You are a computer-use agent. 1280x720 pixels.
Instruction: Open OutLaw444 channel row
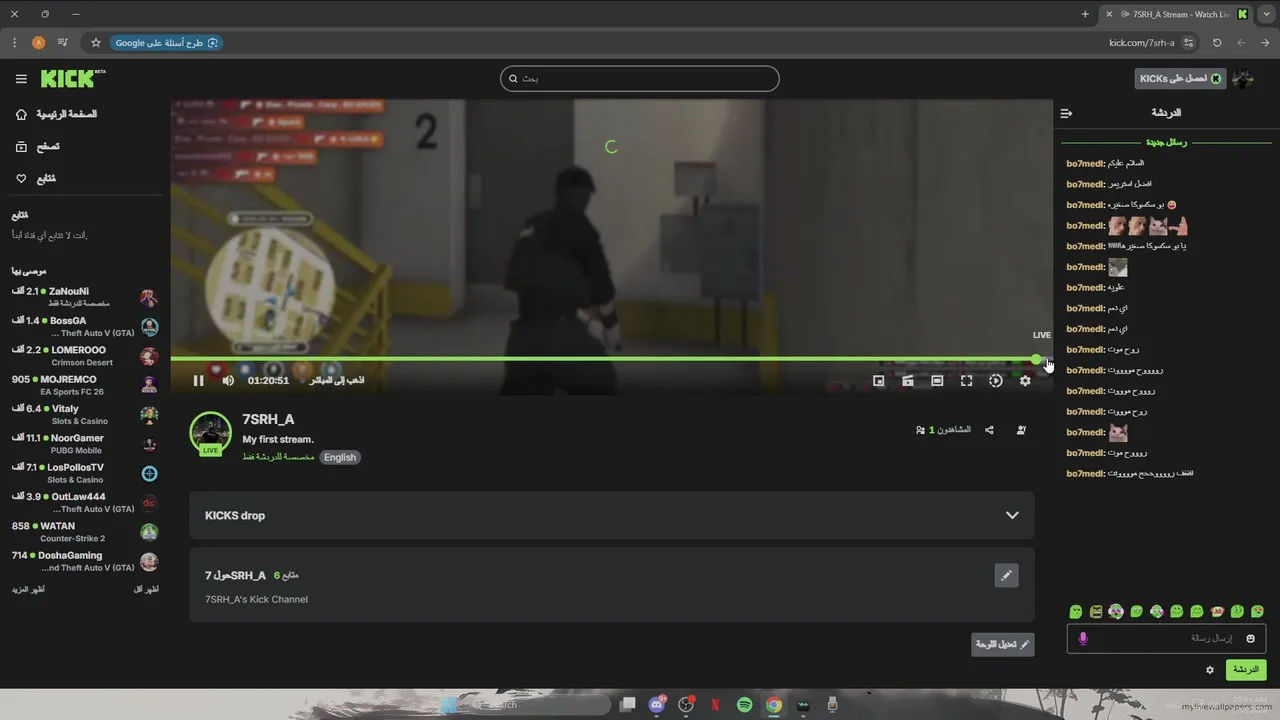85,502
